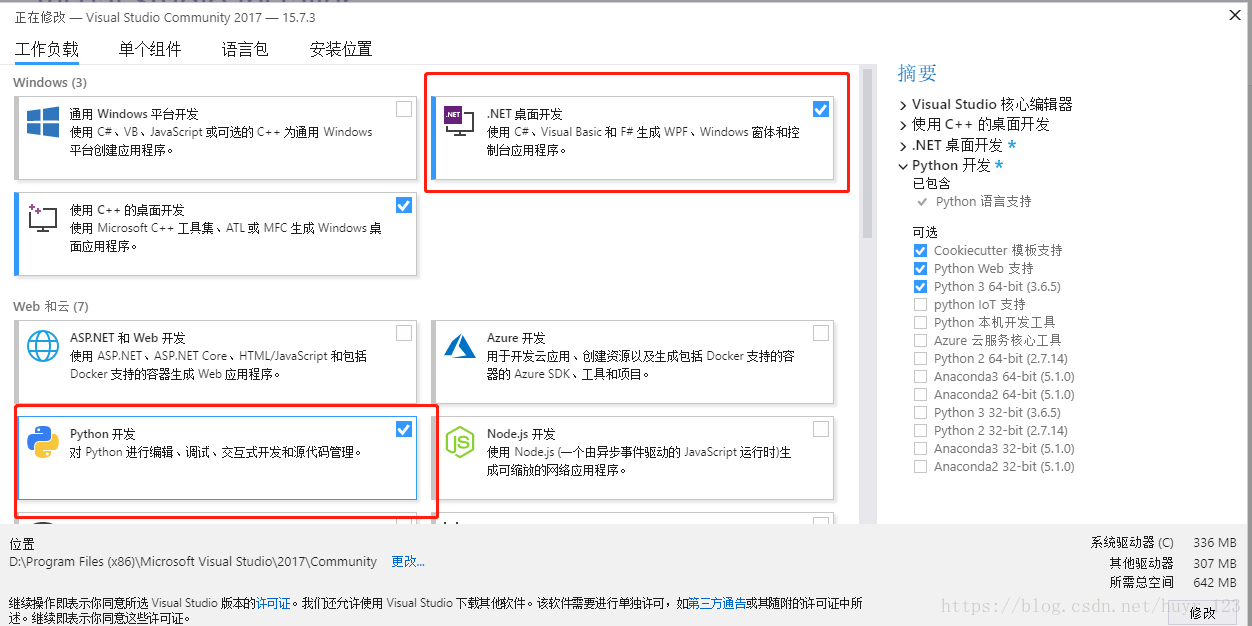Toggle the Universal Windows platform workload checkbox
Image resolution: width=1252 pixels, height=626 pixels.
coord(404,109)
